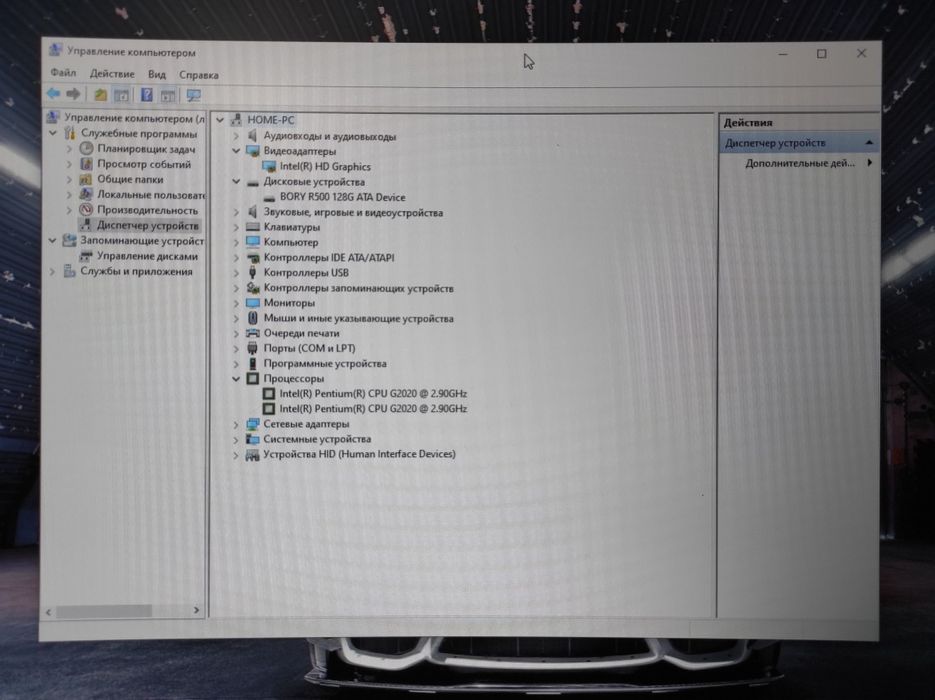This screenshot has height=700, width=935.
Task: Open Дополнительные действия submenu in Actions pane
Action: click(800, 163)
